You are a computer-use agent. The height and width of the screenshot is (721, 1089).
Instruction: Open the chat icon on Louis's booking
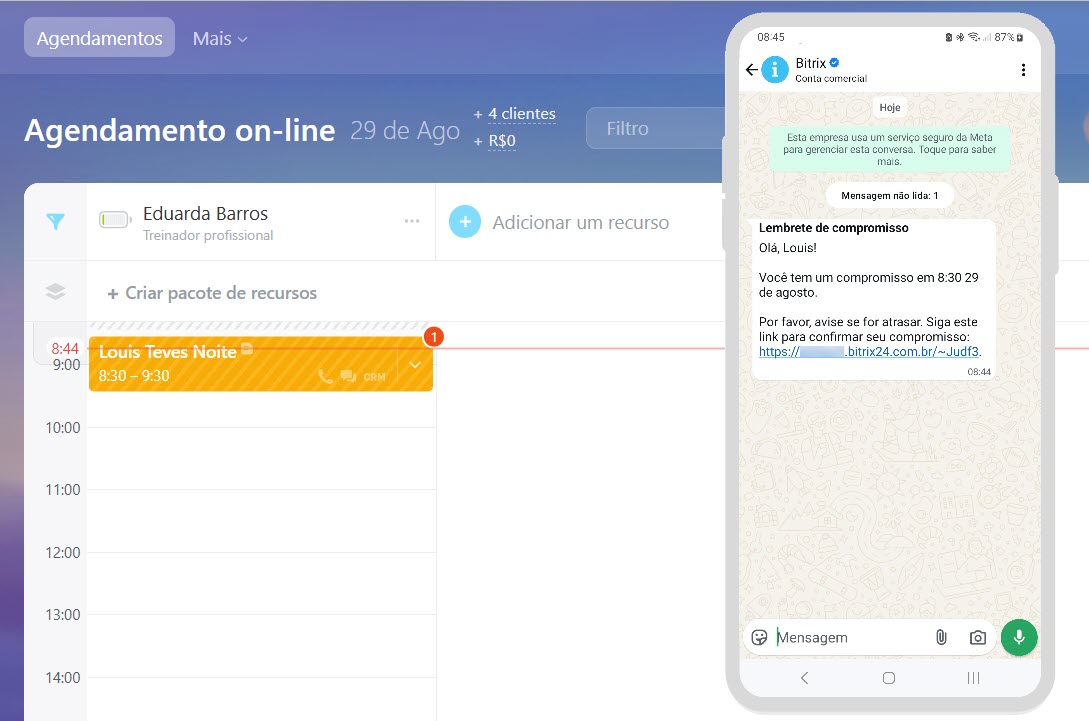point(348,377)
